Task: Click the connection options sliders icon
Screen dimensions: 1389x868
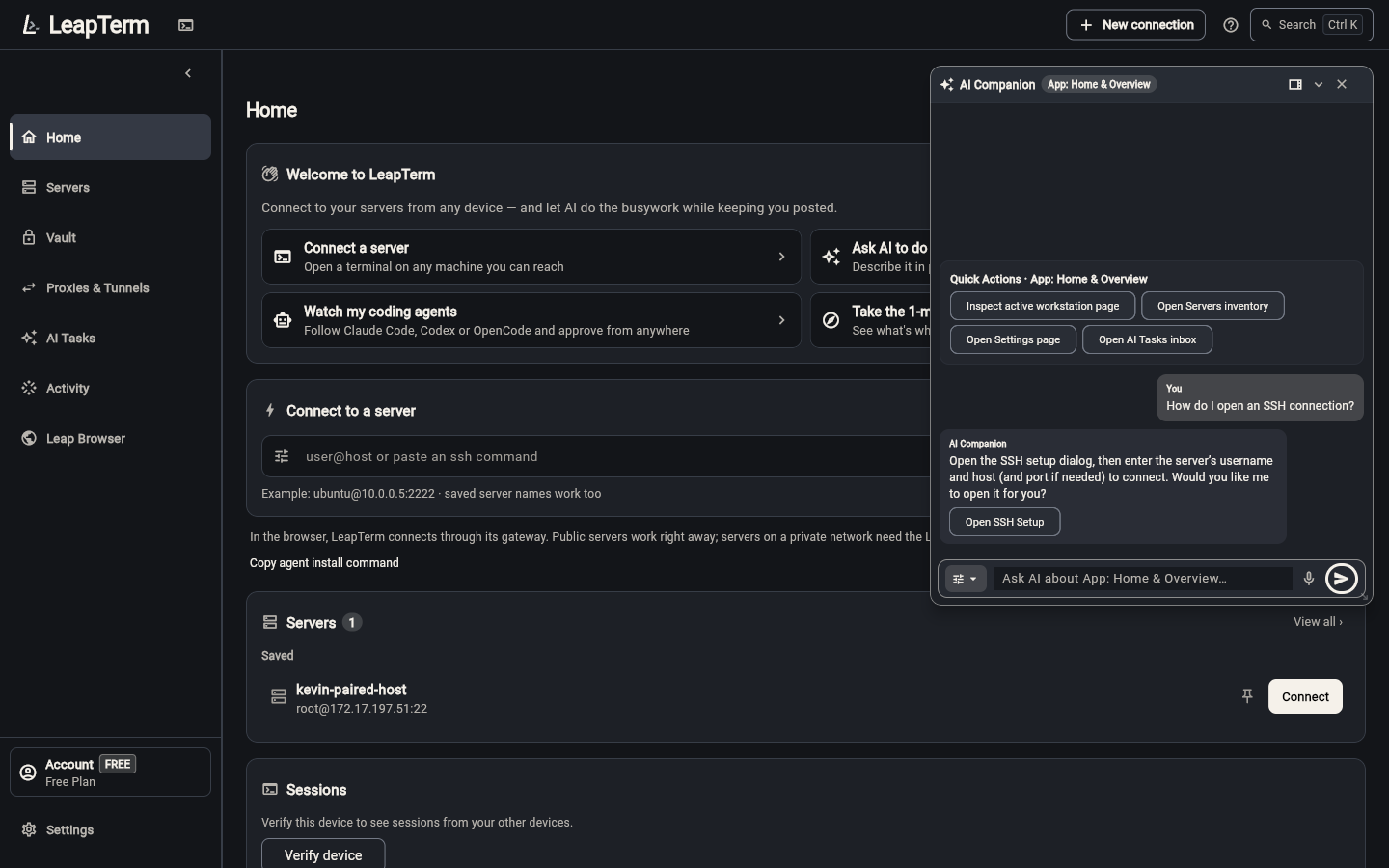Action: point(282,456)
